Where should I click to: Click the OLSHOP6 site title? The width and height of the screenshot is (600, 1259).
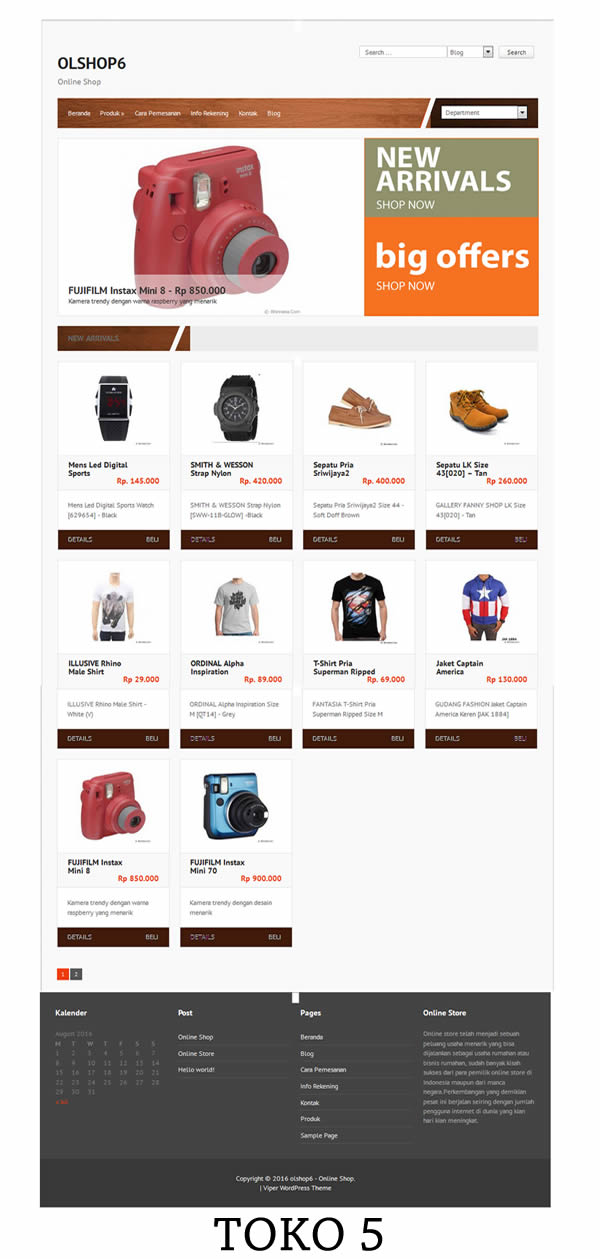[x=92, y=63]
